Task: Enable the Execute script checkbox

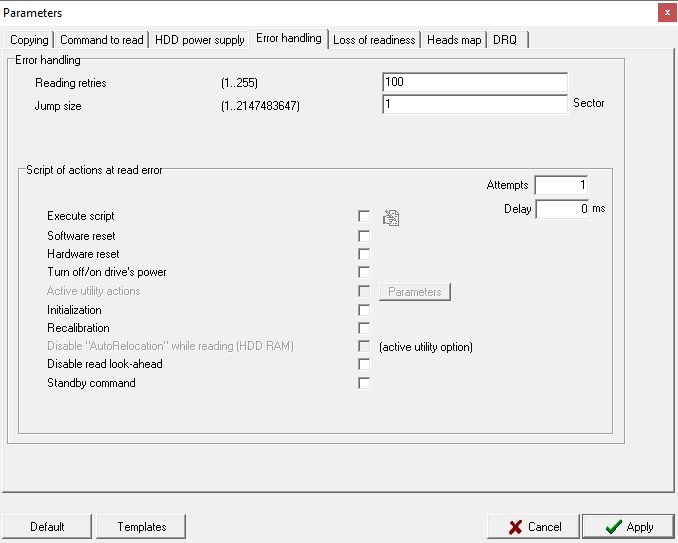Action: [364, 217]
